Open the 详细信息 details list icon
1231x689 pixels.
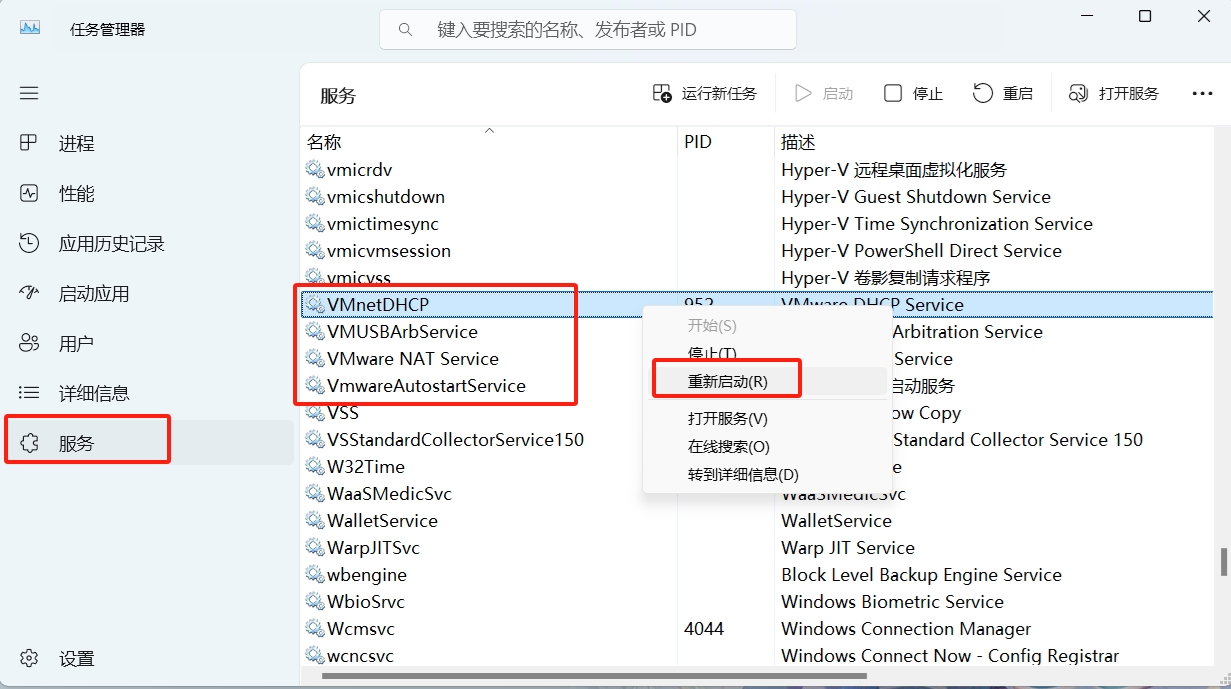tap(29, 393)
